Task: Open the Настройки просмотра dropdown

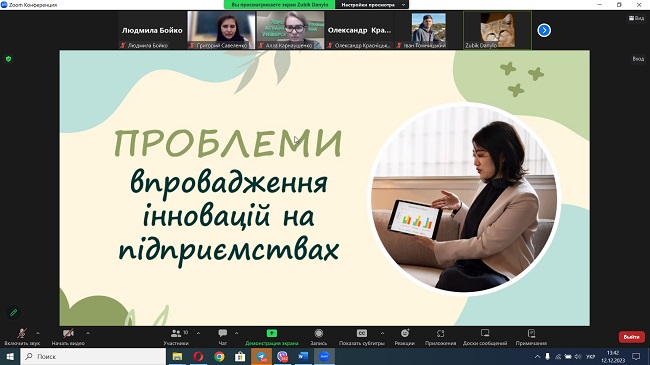Action: pyautogui.click(x=372, y=5)
